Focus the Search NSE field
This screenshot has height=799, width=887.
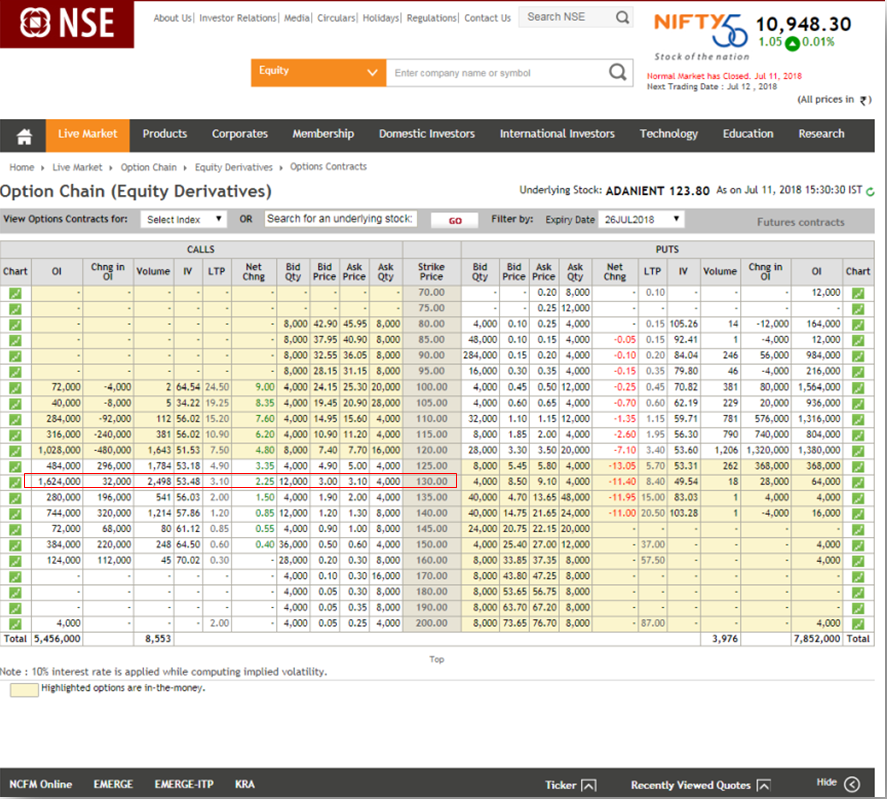point(567,18)
